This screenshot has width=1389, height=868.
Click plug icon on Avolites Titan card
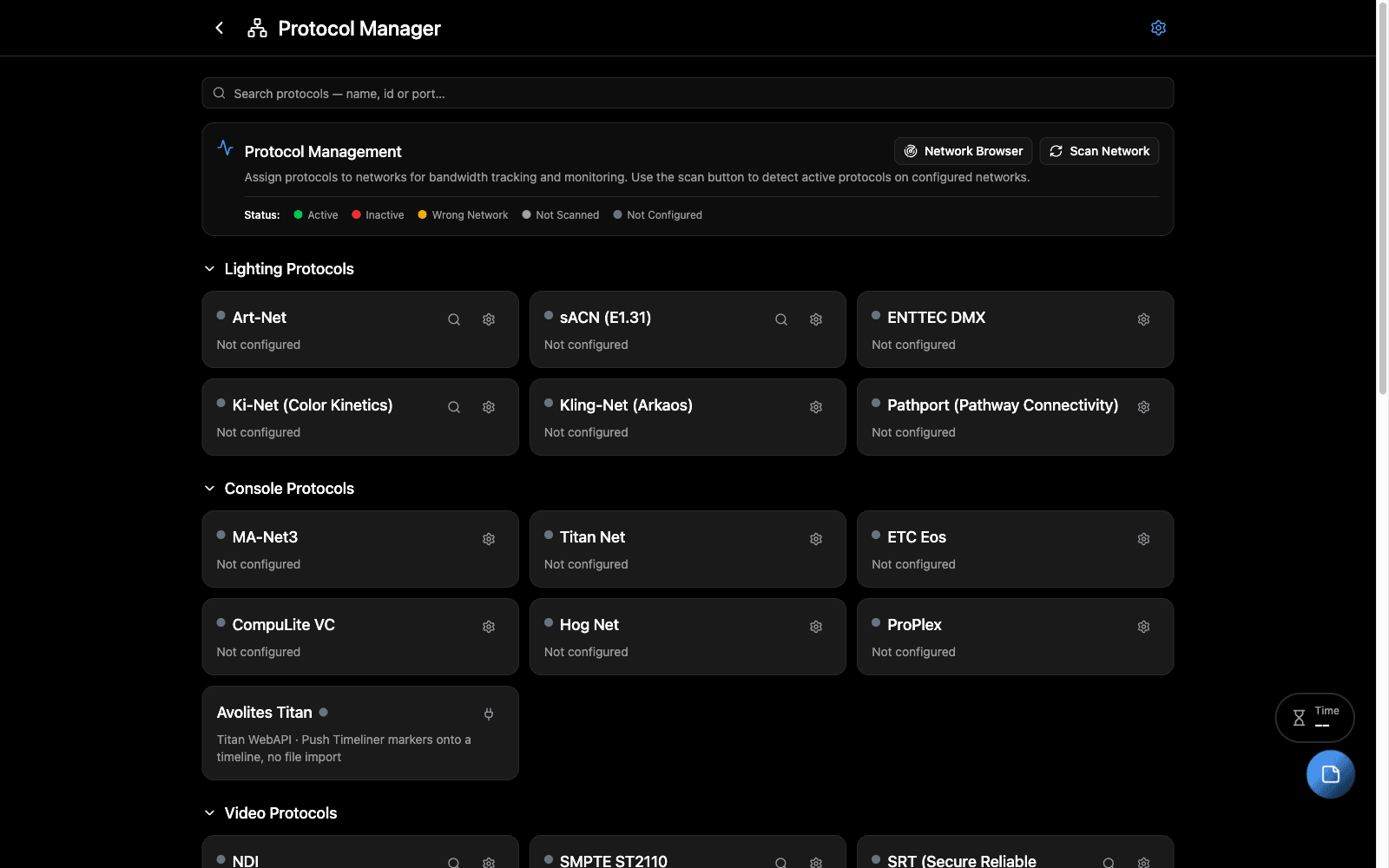point(489,714)
